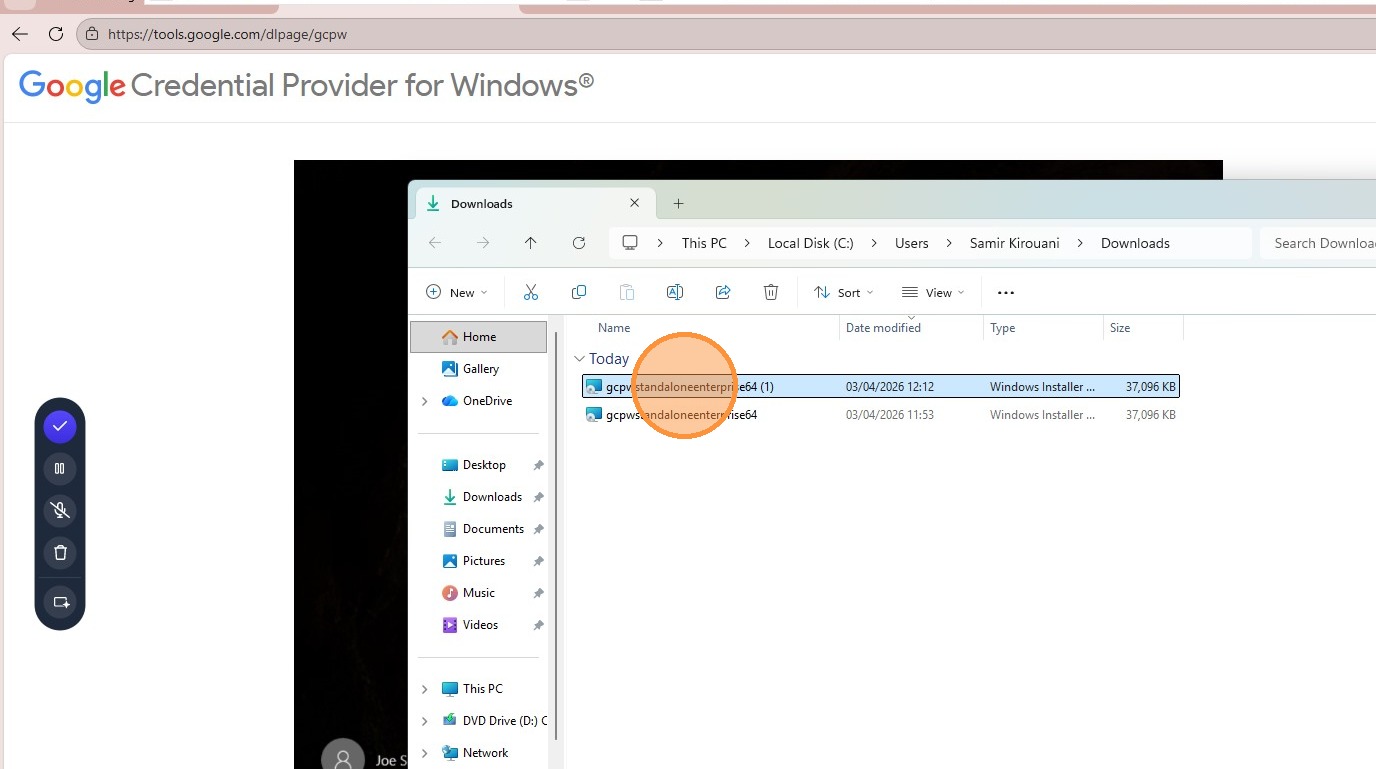The height and width of the screenshot is (769, 1376).
Task: Finish recording with the purple checkmark
Action: pos(60,426)
